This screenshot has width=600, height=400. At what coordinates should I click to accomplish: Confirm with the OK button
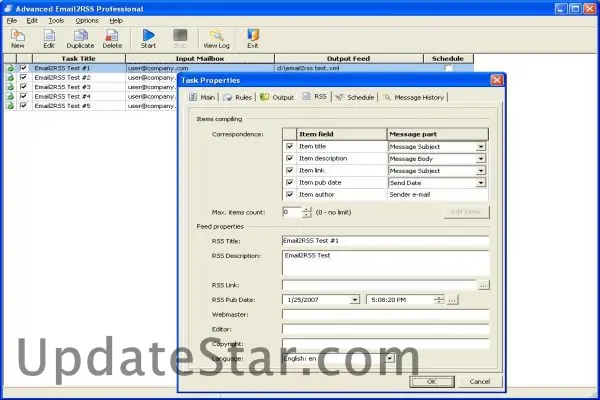(x=432, y=381)
